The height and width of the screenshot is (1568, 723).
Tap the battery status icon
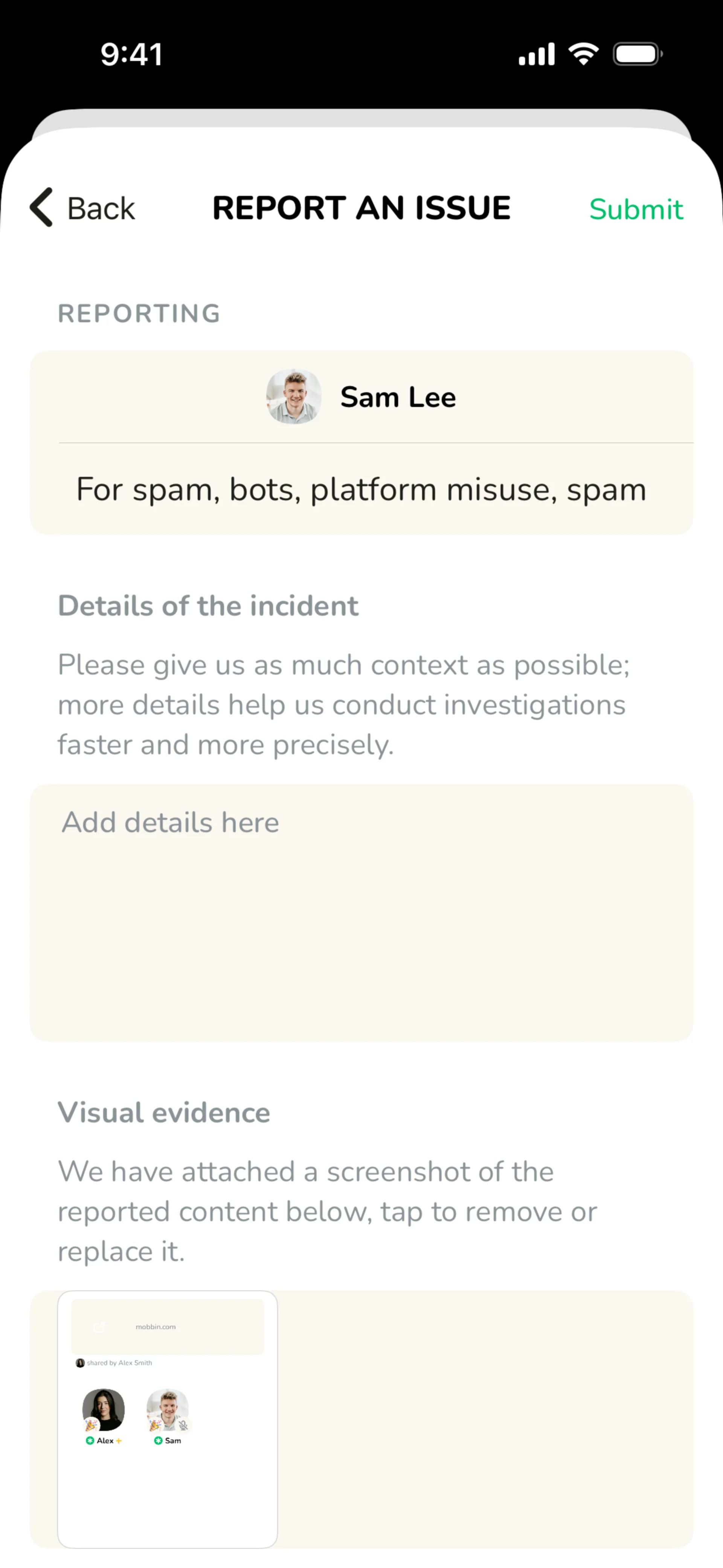pyautogui.click(x=637, y=54)
